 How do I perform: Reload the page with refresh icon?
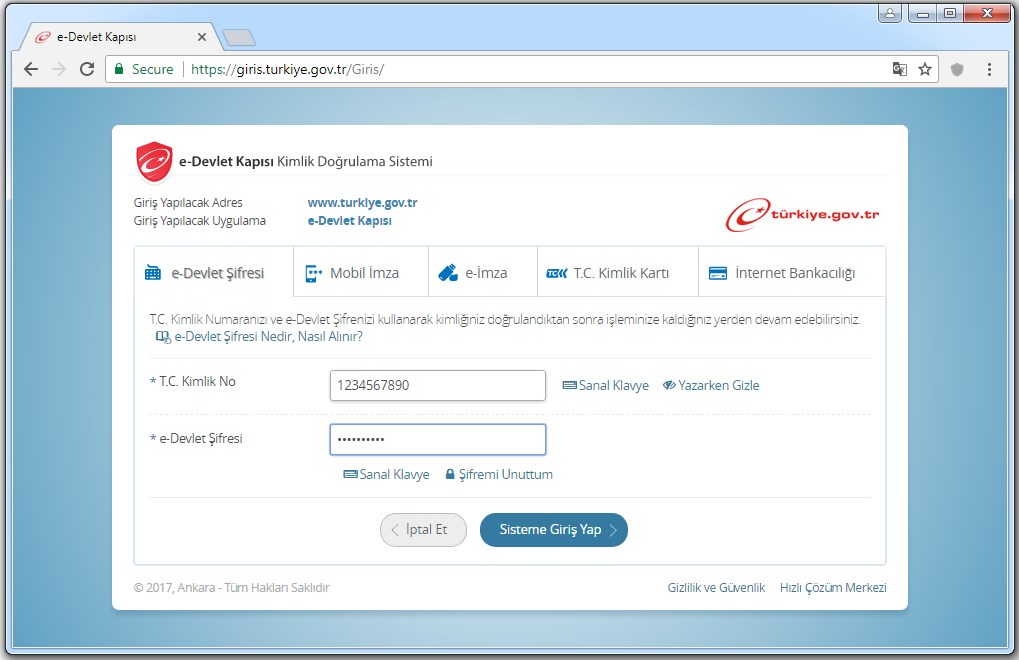click(87, 69)
